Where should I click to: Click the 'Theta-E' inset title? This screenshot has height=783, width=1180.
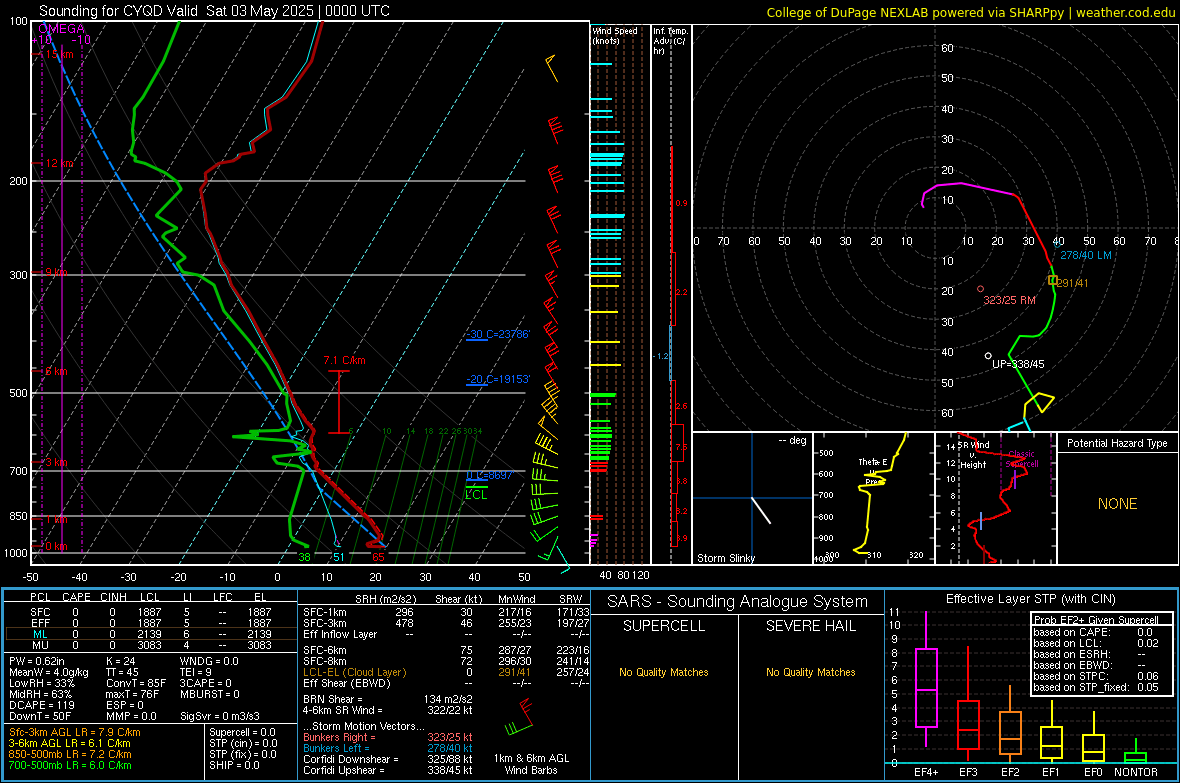pyautogui.click(x=873, y=462)
